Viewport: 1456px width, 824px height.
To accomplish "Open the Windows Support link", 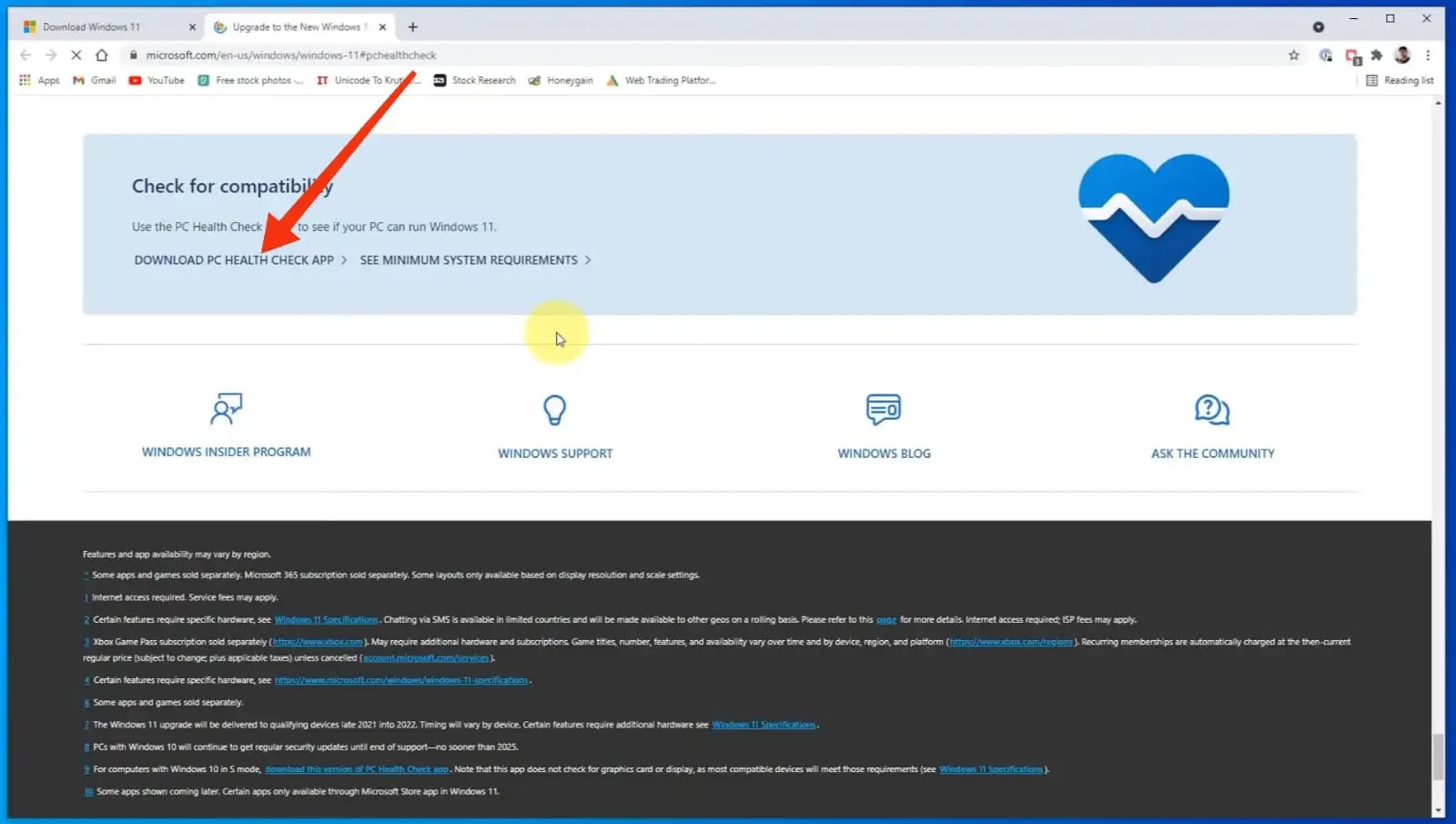I will 555,453.
